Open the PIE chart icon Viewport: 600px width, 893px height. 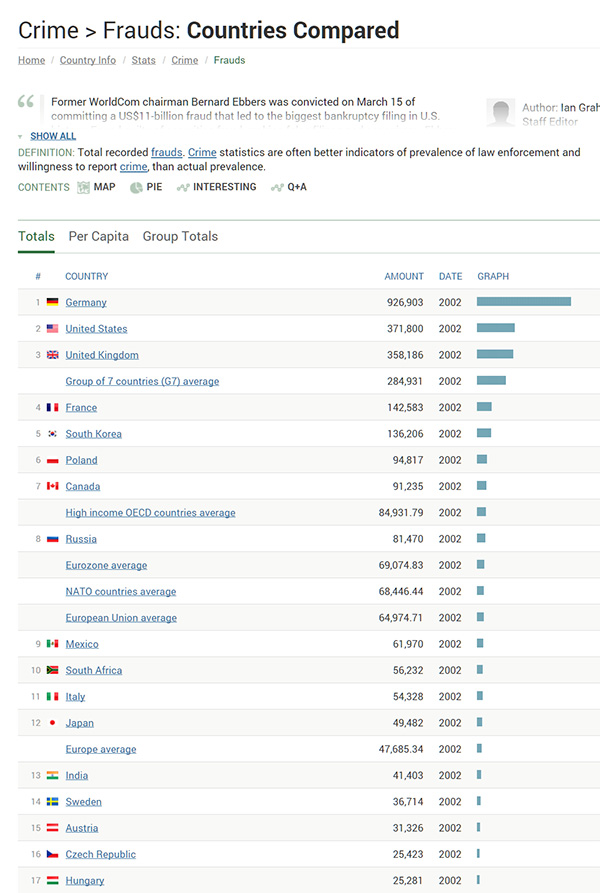click(x=136, y=188)
